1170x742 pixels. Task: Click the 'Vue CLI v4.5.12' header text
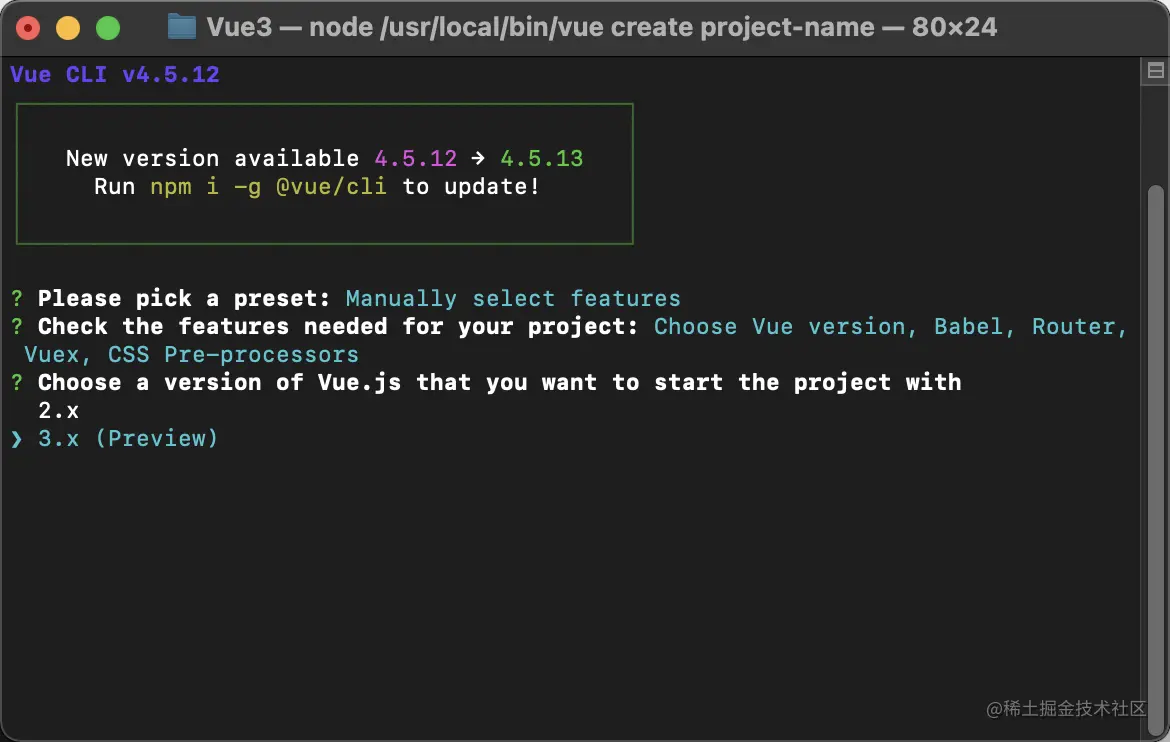click(115, 75)
